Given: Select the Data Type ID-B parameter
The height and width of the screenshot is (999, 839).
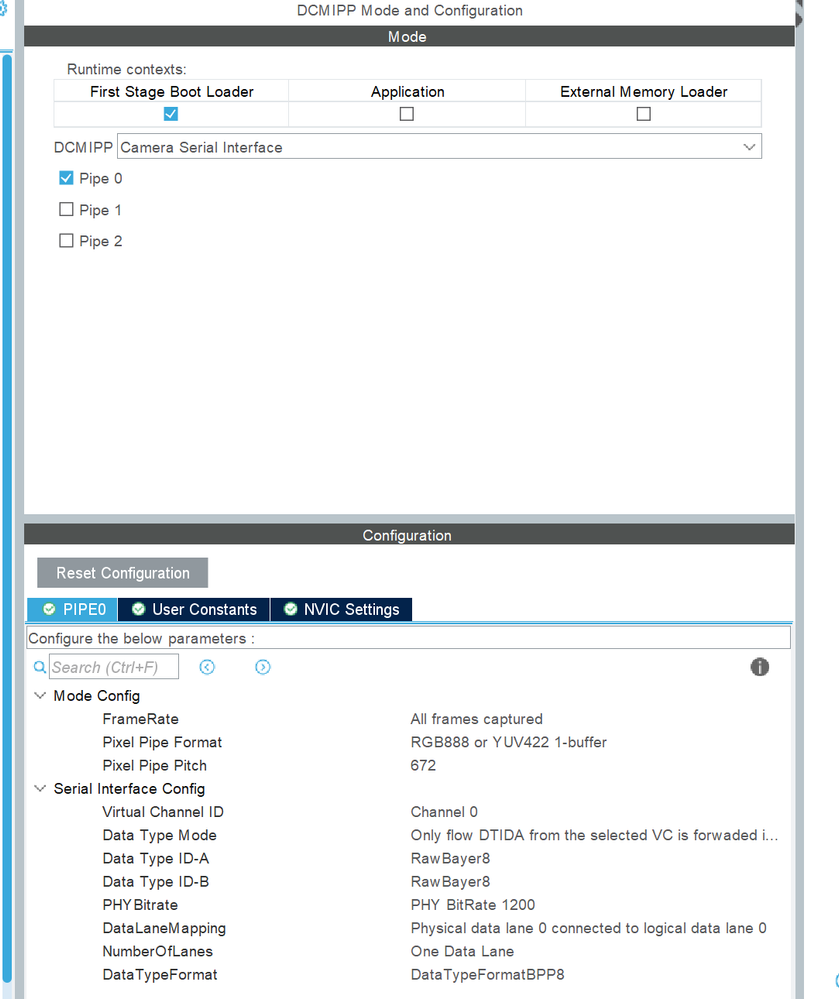Looking at the screenshot, I should [156, 882].
